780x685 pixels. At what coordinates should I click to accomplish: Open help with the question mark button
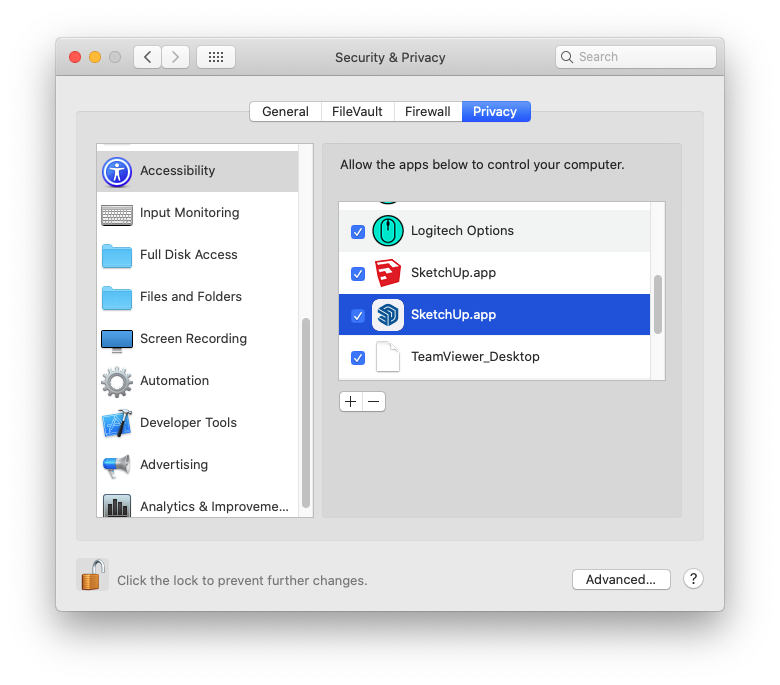[693, 579]
